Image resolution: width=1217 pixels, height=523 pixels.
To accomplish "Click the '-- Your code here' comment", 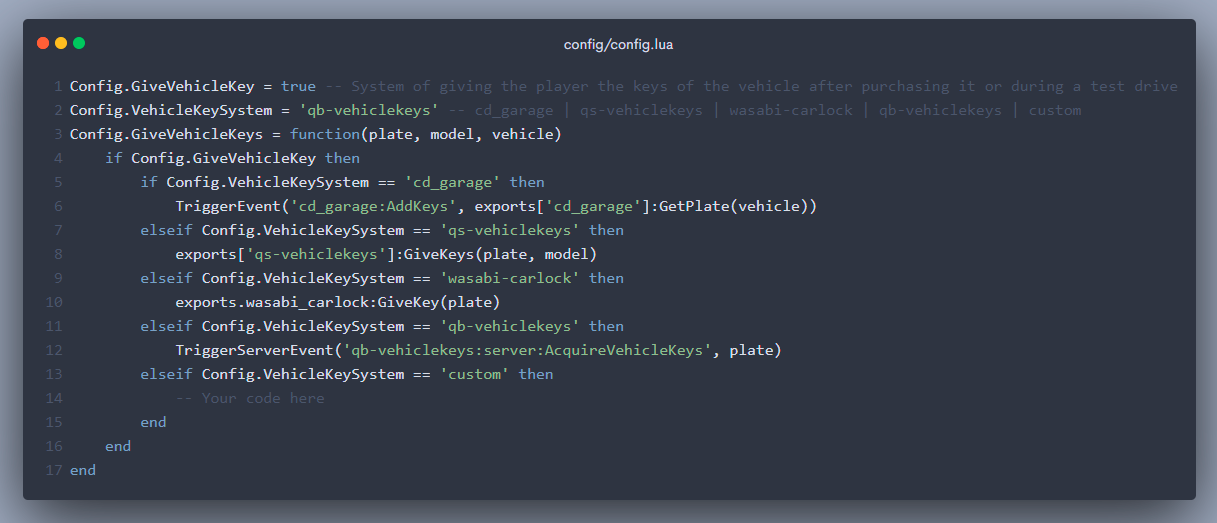I will click(250, 398).
